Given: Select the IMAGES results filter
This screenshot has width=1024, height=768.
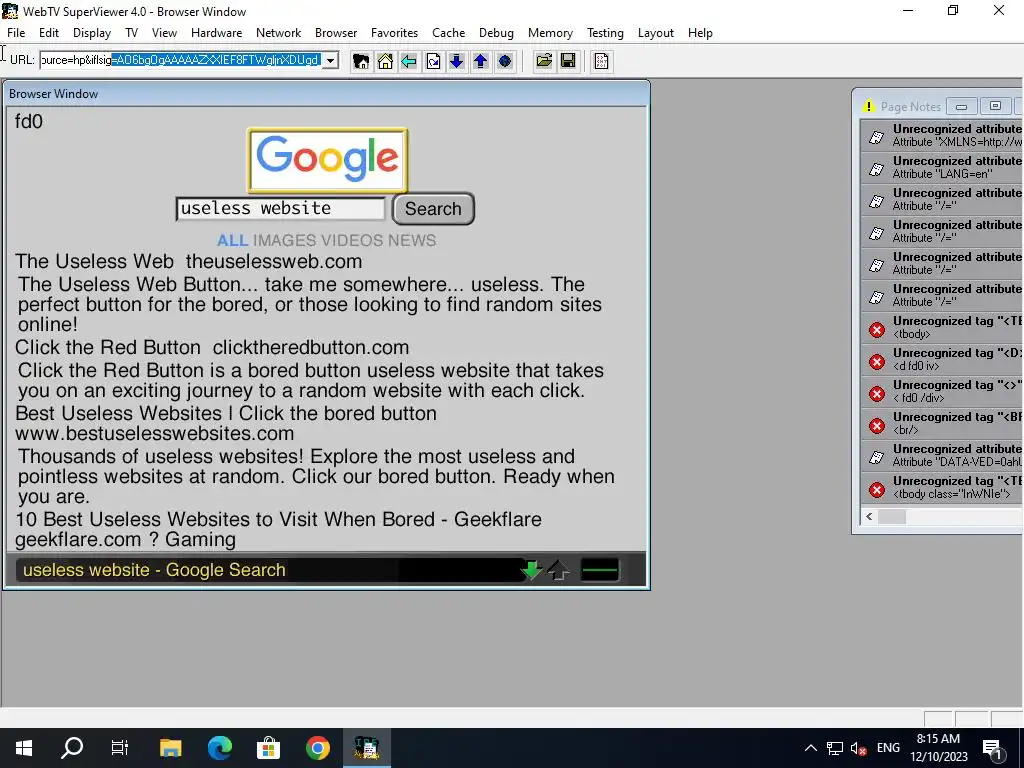Looking at the screenshot, I should pyautogui.click(x=284, y=240).
